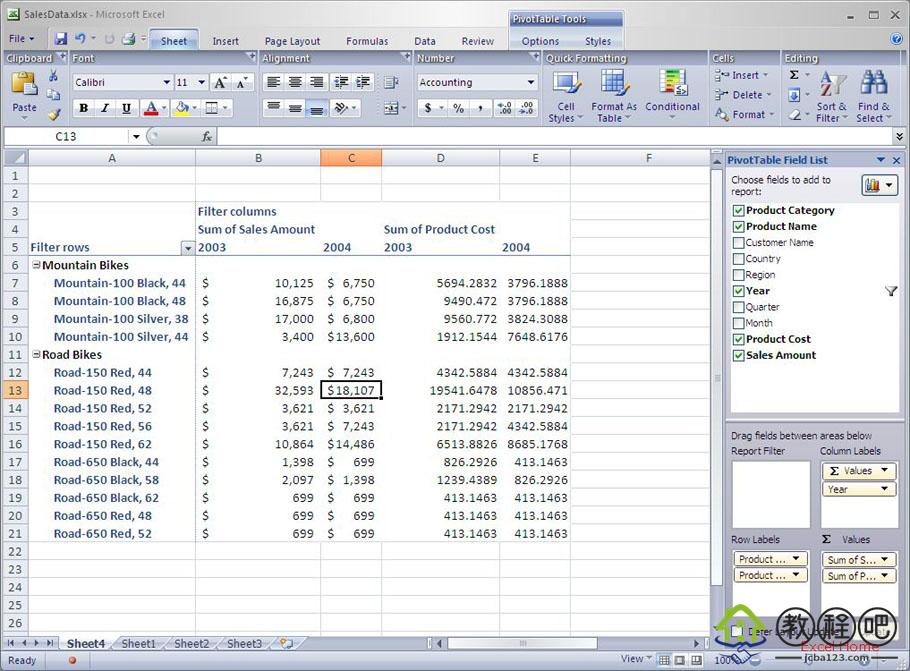This screenshot has width=910, height=671.
Task: Open the Filter rows dropdown arrow
Action: [187, 248]
